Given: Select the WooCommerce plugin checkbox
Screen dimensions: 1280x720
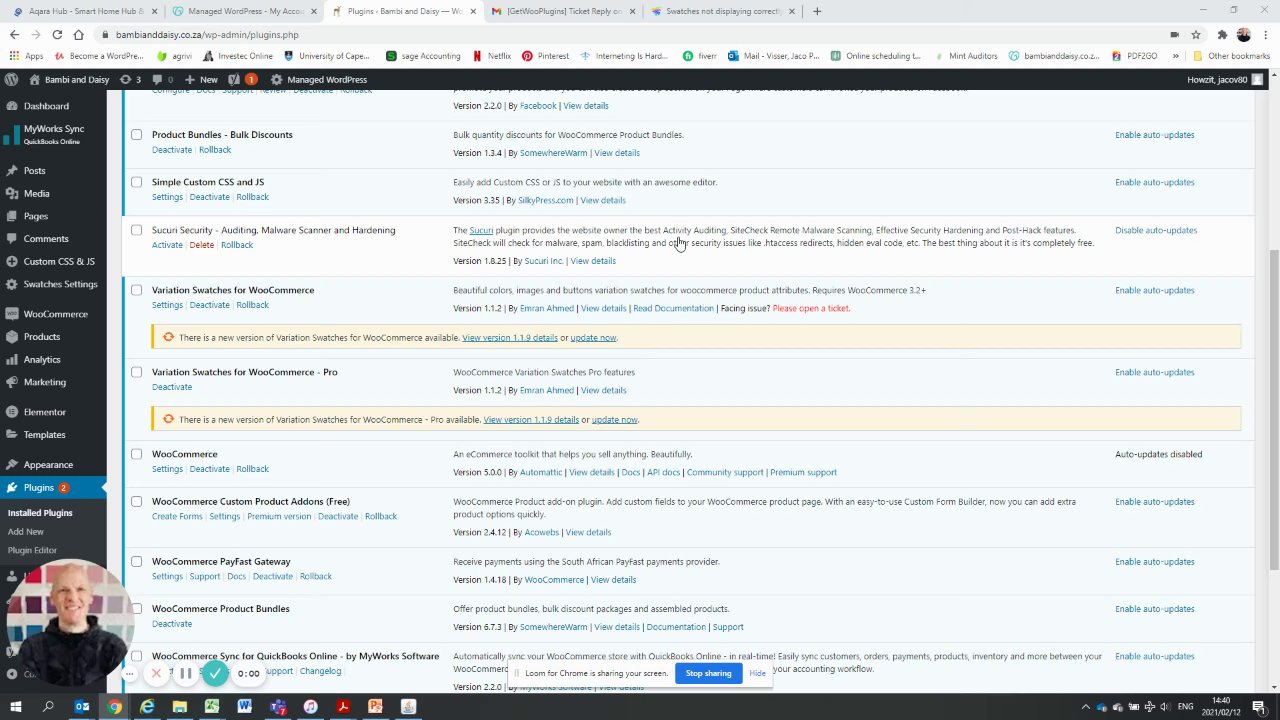Looking at the screenshot, I should point(137,454).
